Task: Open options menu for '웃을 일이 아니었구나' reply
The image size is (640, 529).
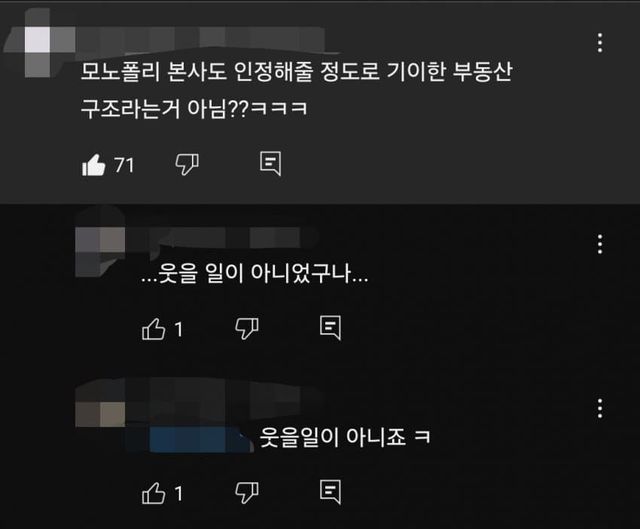Action: (x=600, y=244)
